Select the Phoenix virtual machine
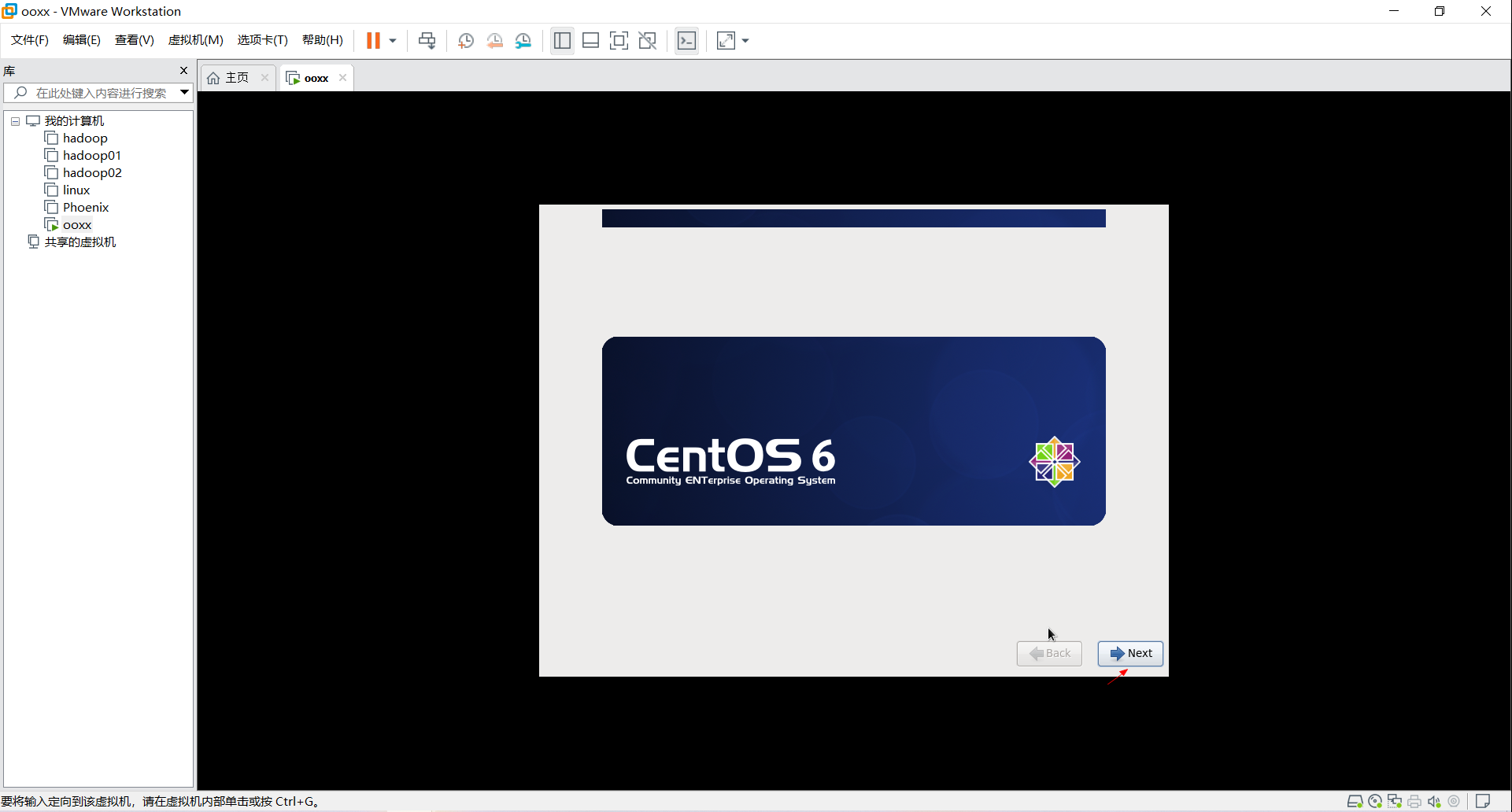Image resolution: width=1512 pixels, height=812 pixels. coord(86,208)
